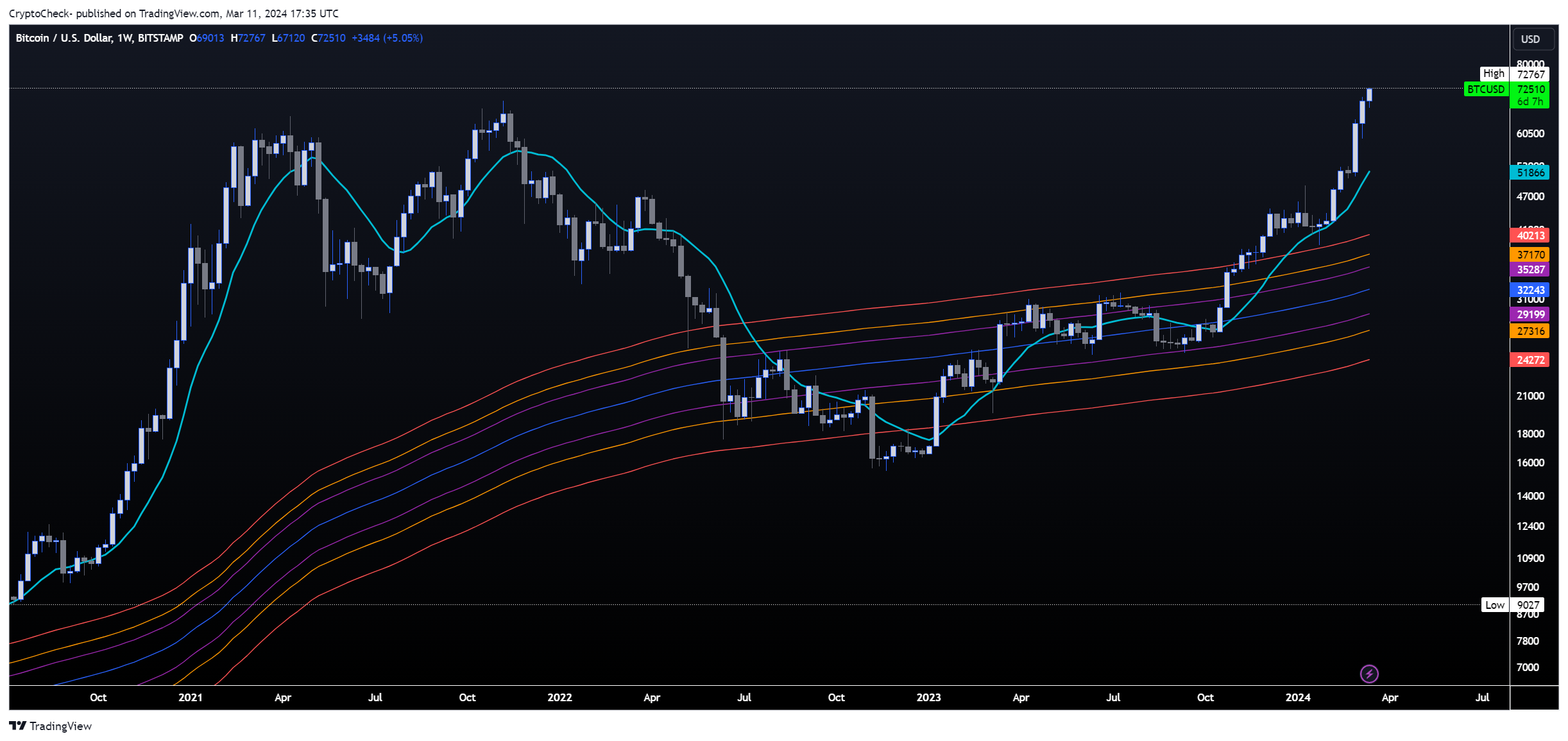This screenshot has width=1568, height=741.
Task: Click the 2022 time axis label
Action: click(x=559, y=697)
